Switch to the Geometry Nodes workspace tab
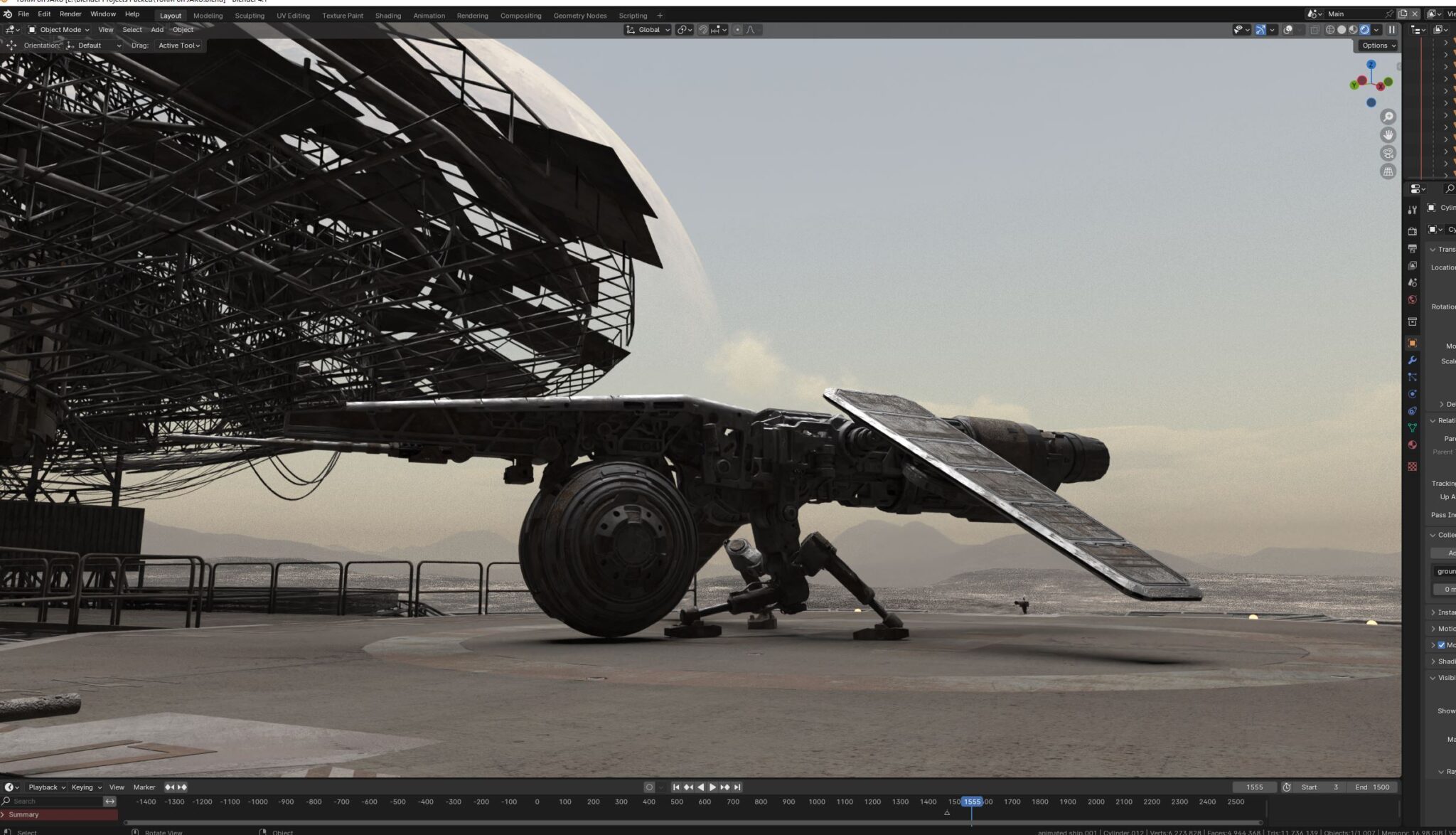Screen dimensions: 1456x835 click(x=580, y=16)
